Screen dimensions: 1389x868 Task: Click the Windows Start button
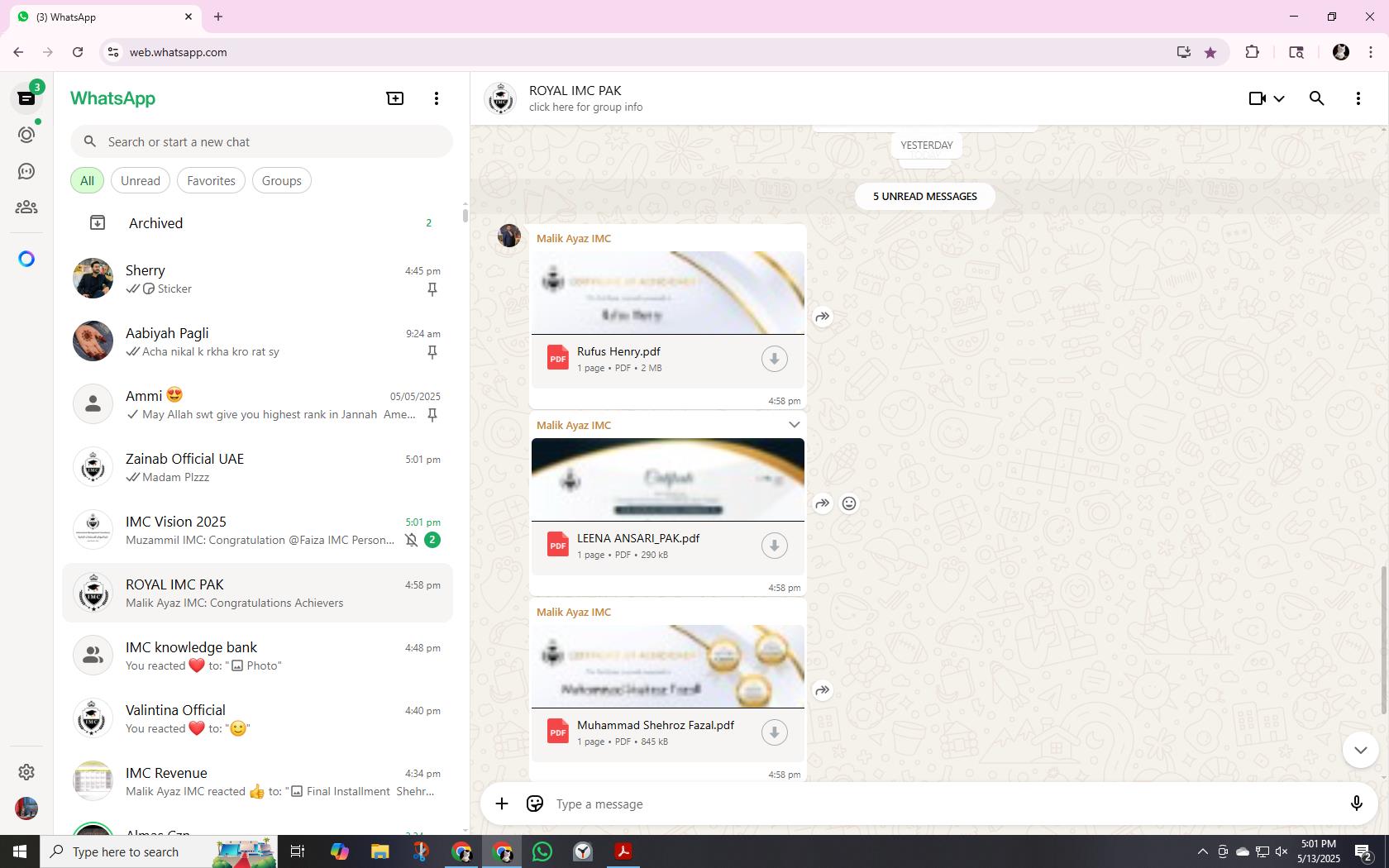tap(20, 851)
